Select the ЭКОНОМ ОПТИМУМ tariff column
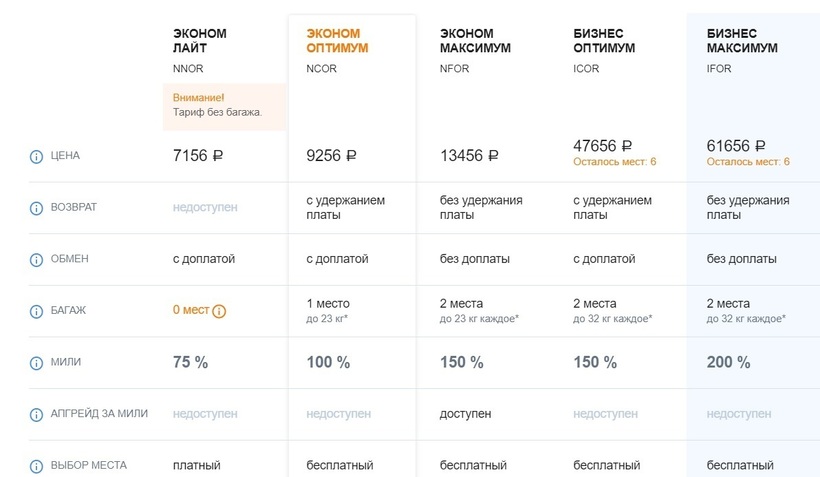This screenshot has height=477, width=820. (337, 41)
